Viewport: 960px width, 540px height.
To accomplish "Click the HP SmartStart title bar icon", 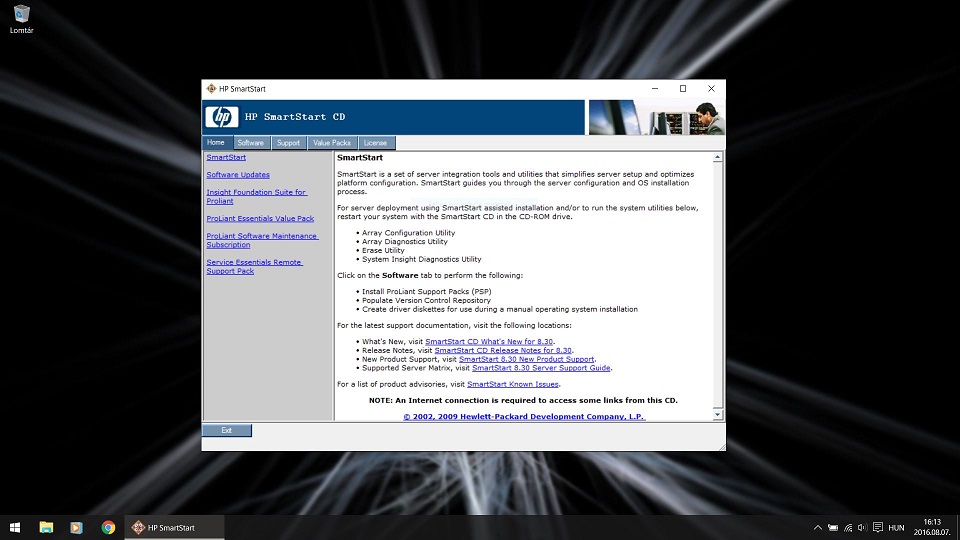I will click(x=211, y=89).
